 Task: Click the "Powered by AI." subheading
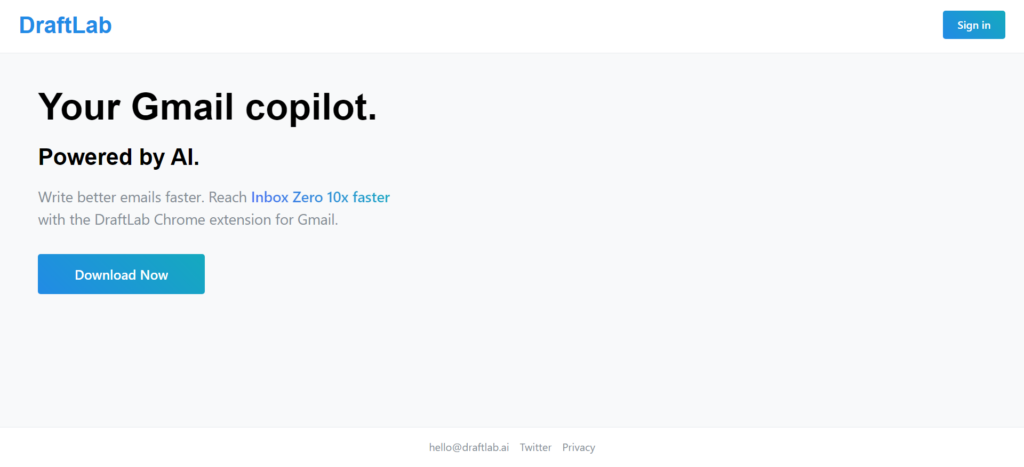click(119, 157)
